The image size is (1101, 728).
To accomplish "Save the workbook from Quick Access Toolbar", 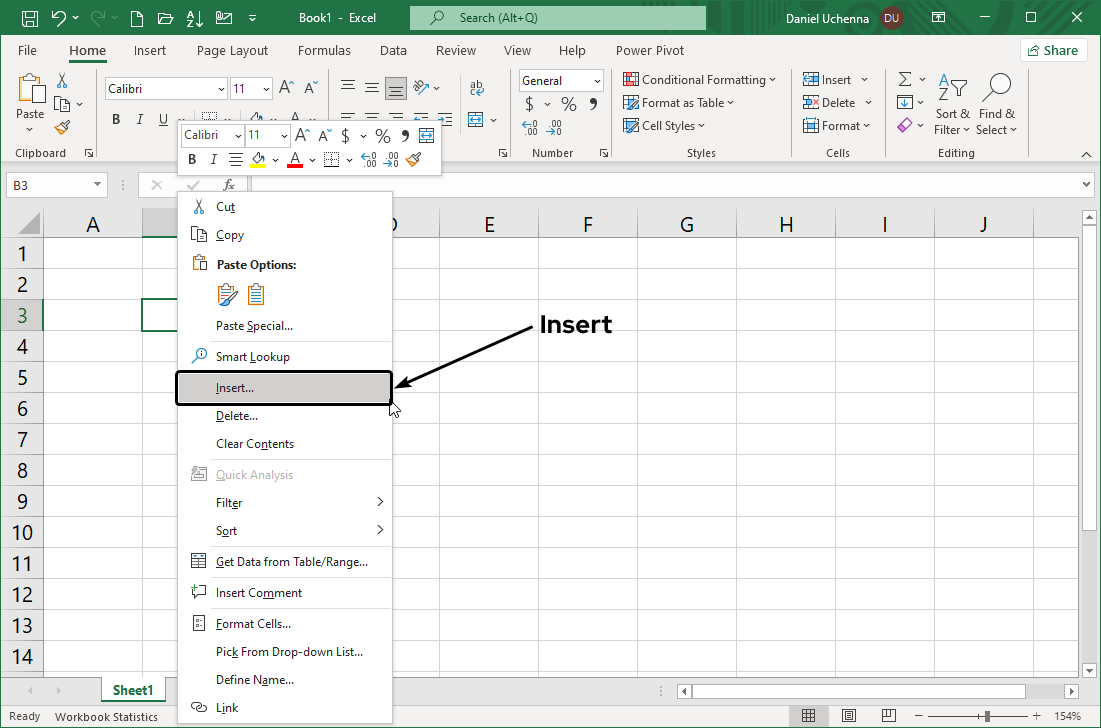I will click(x=28, y=17).
